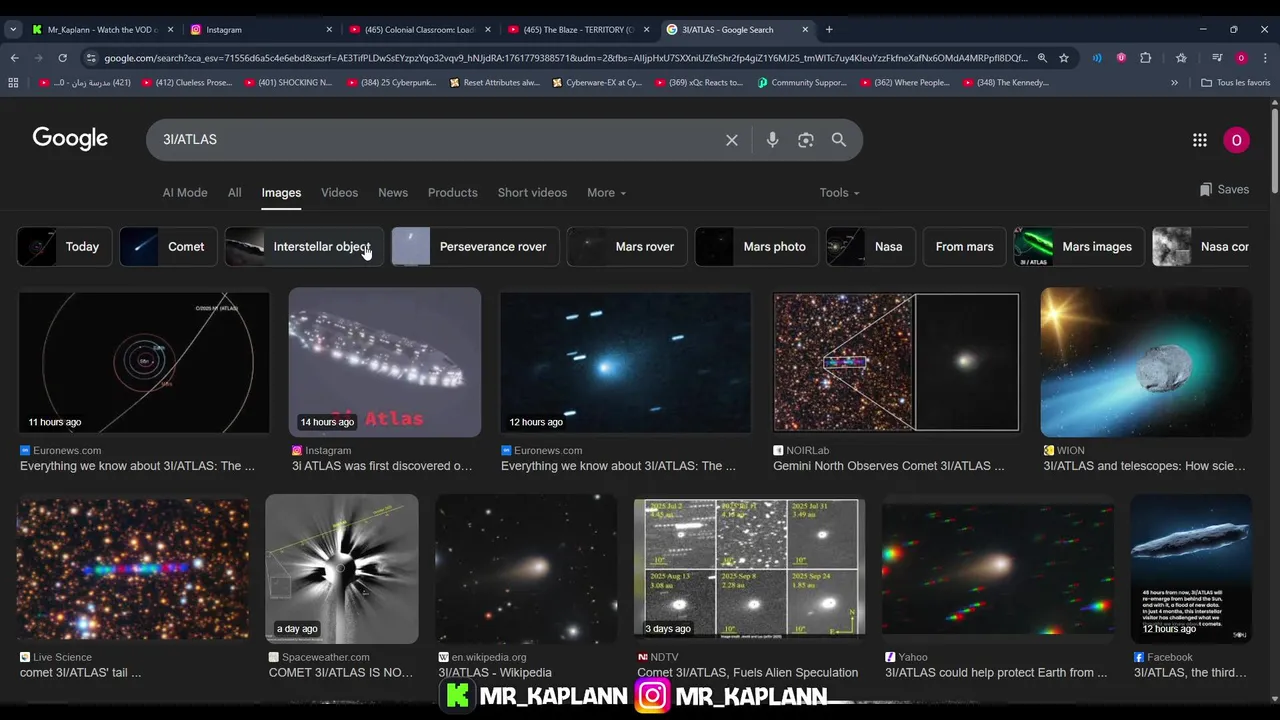Open Facebook Oumuamua-style image thumbnail

click(x=1191, y=569)
